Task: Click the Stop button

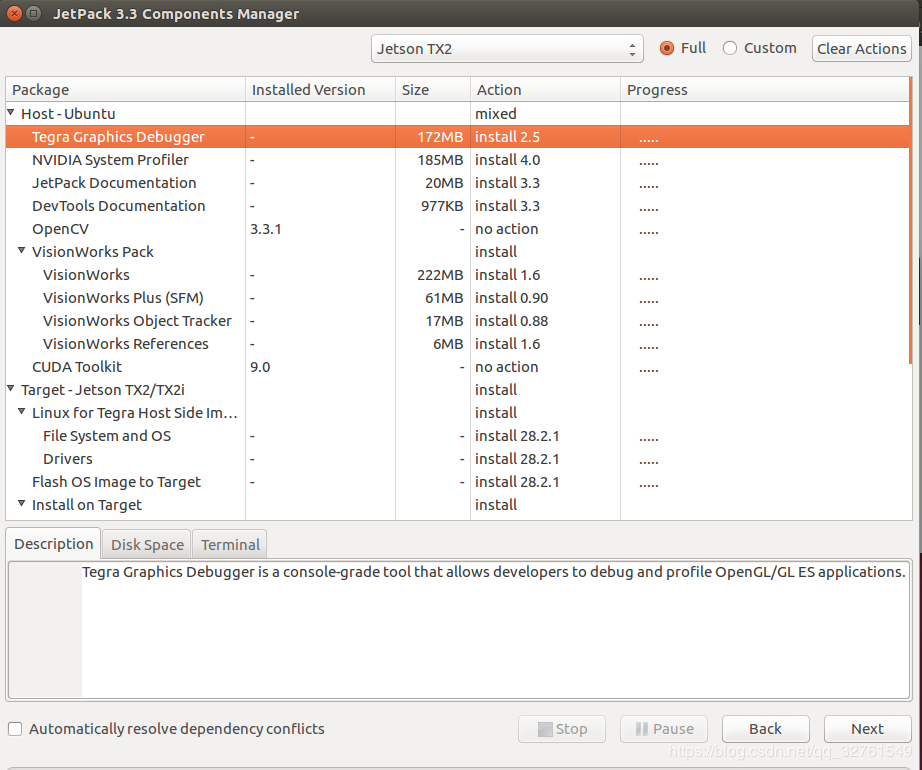Action: coord(562,729)
